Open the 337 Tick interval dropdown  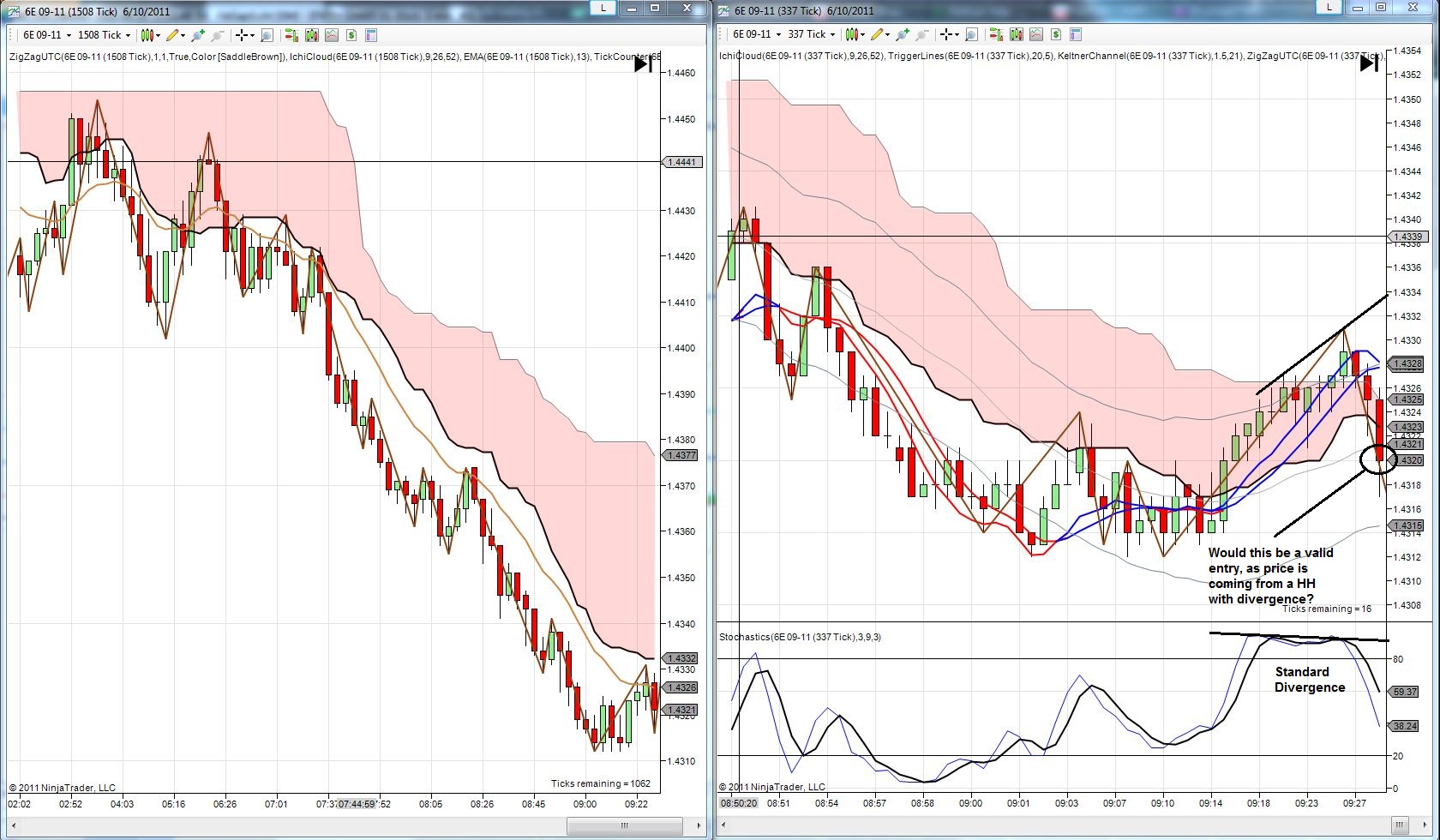pyautogui.click(x=811, y=34)
